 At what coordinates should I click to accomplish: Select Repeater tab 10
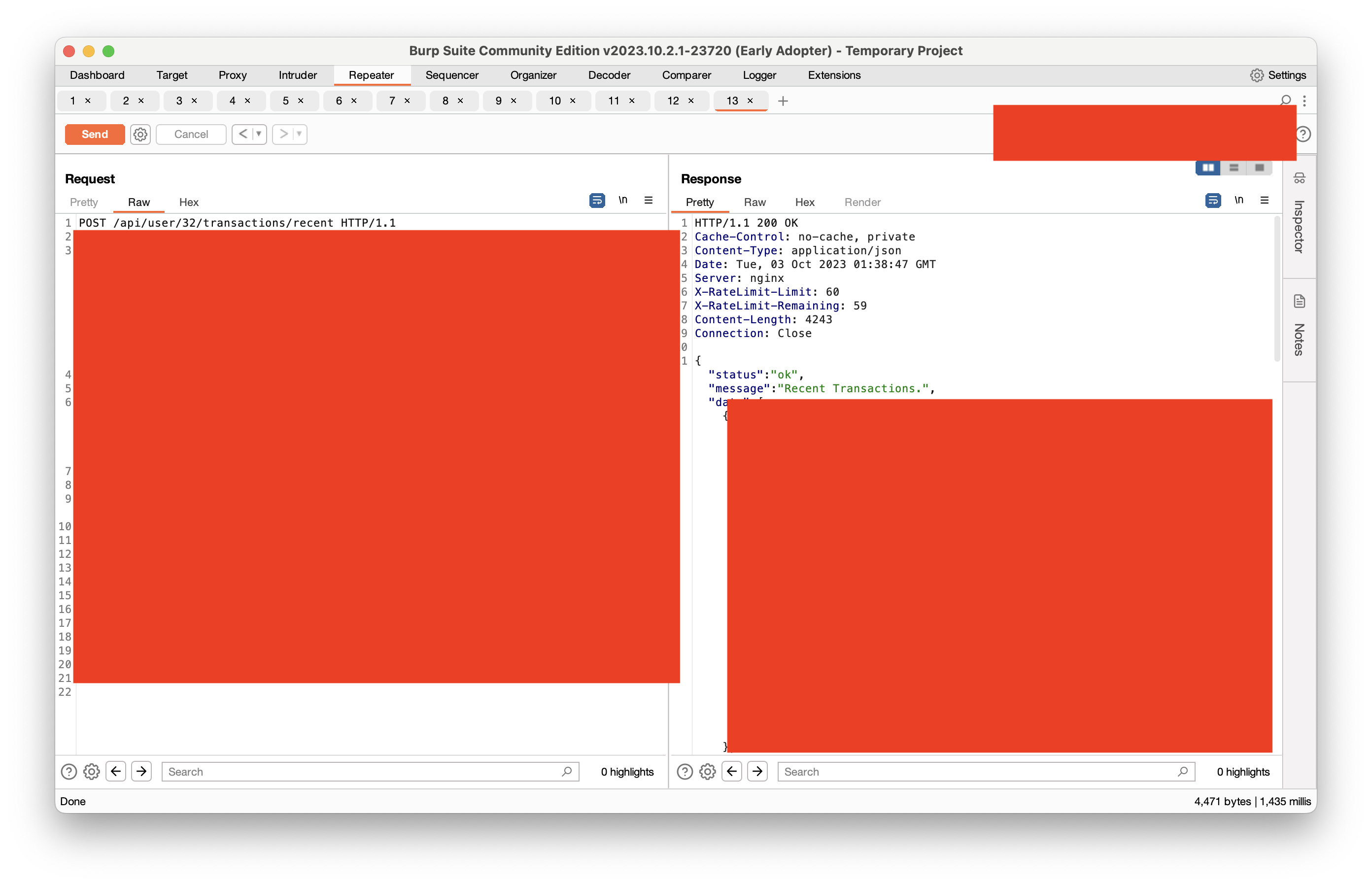[x=554, y=101]
